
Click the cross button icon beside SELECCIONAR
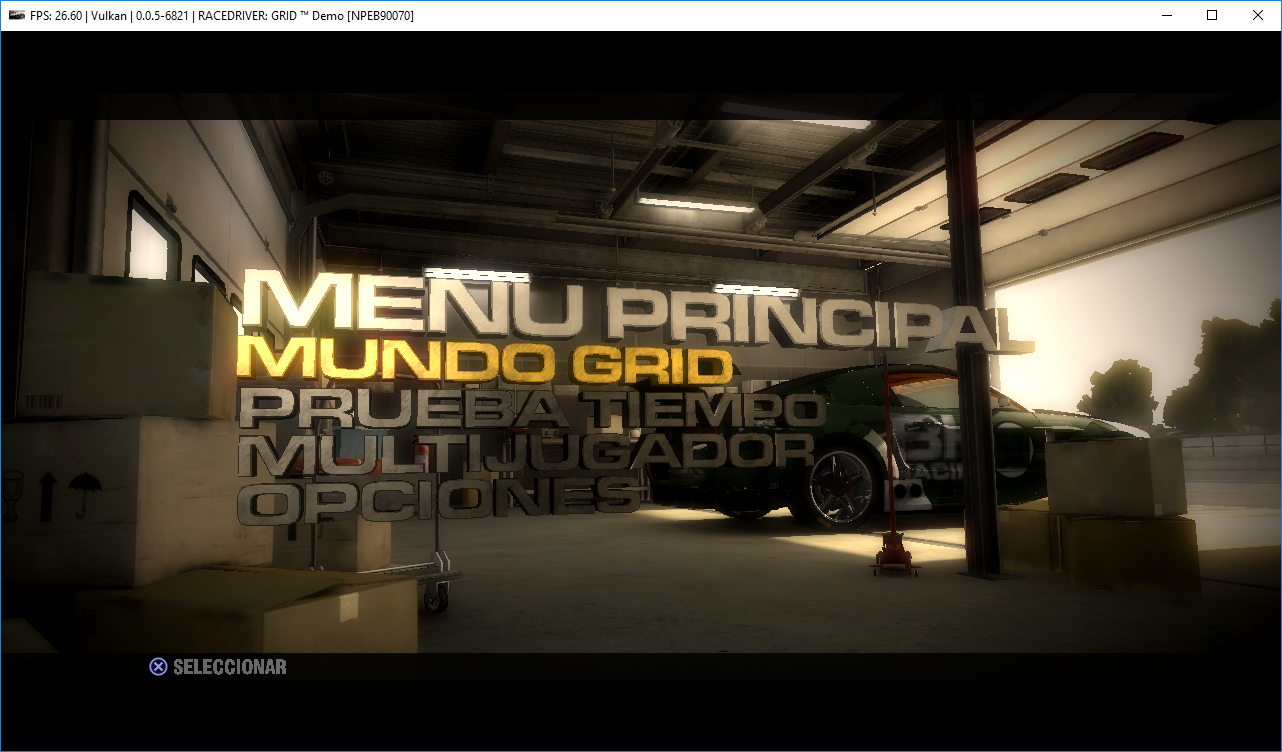pyautogui.click(x=158, y=667)
